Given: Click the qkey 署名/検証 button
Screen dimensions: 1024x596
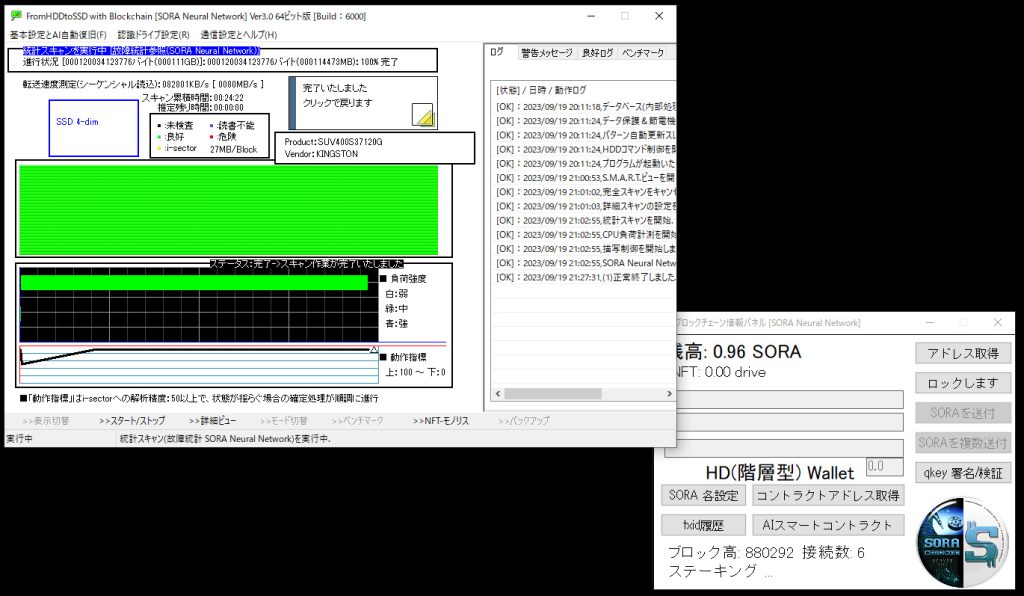Looking at the screenshot, I should point(963,473).
